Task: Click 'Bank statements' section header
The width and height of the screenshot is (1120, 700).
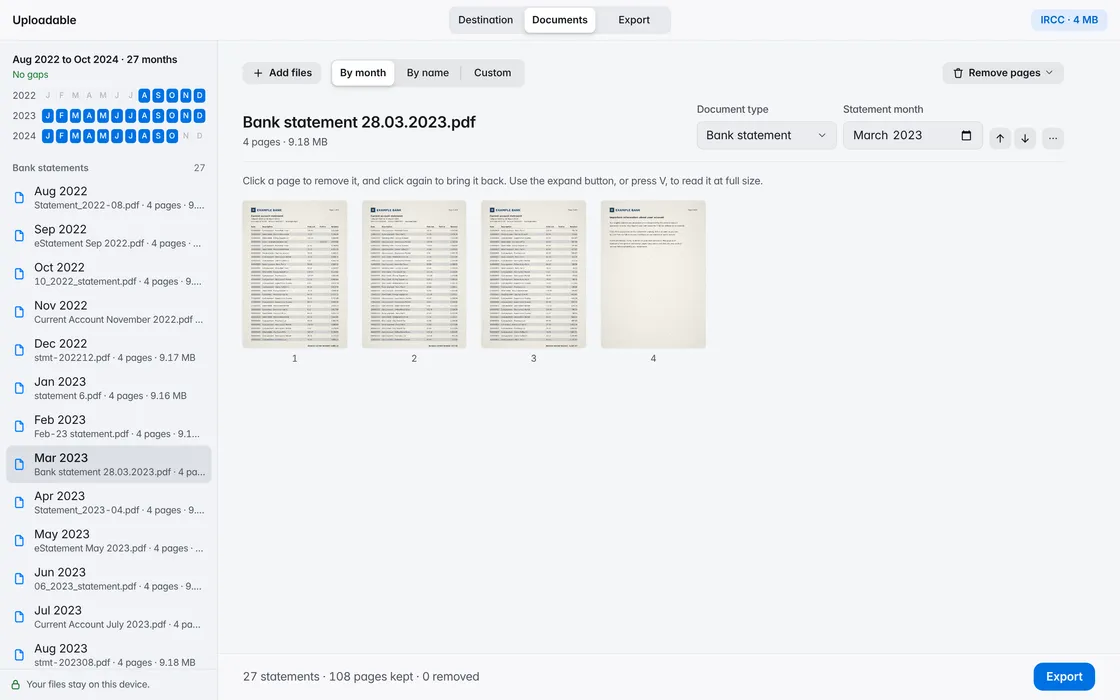Action: 50,168
